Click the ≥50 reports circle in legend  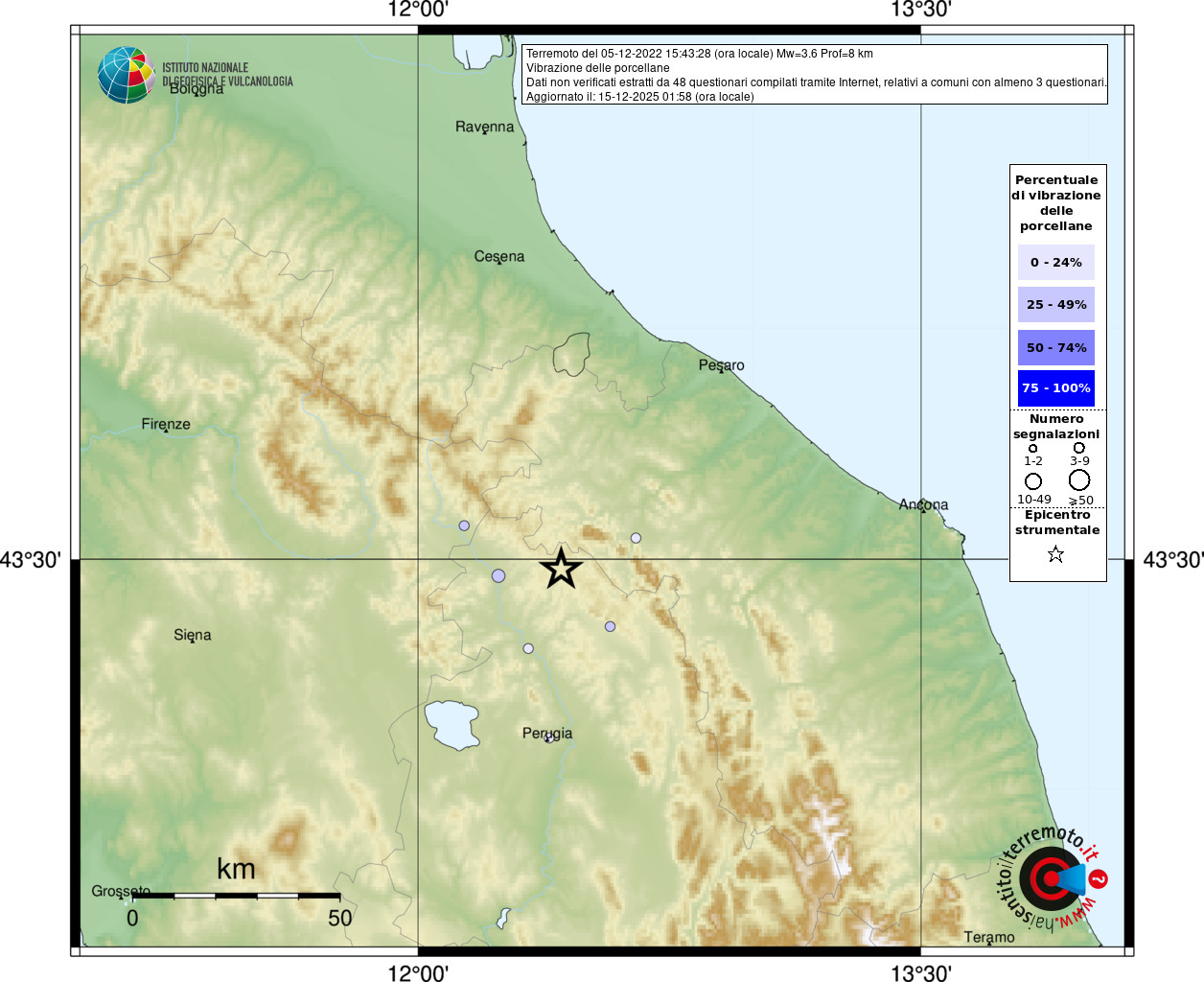pos(1079,480)
